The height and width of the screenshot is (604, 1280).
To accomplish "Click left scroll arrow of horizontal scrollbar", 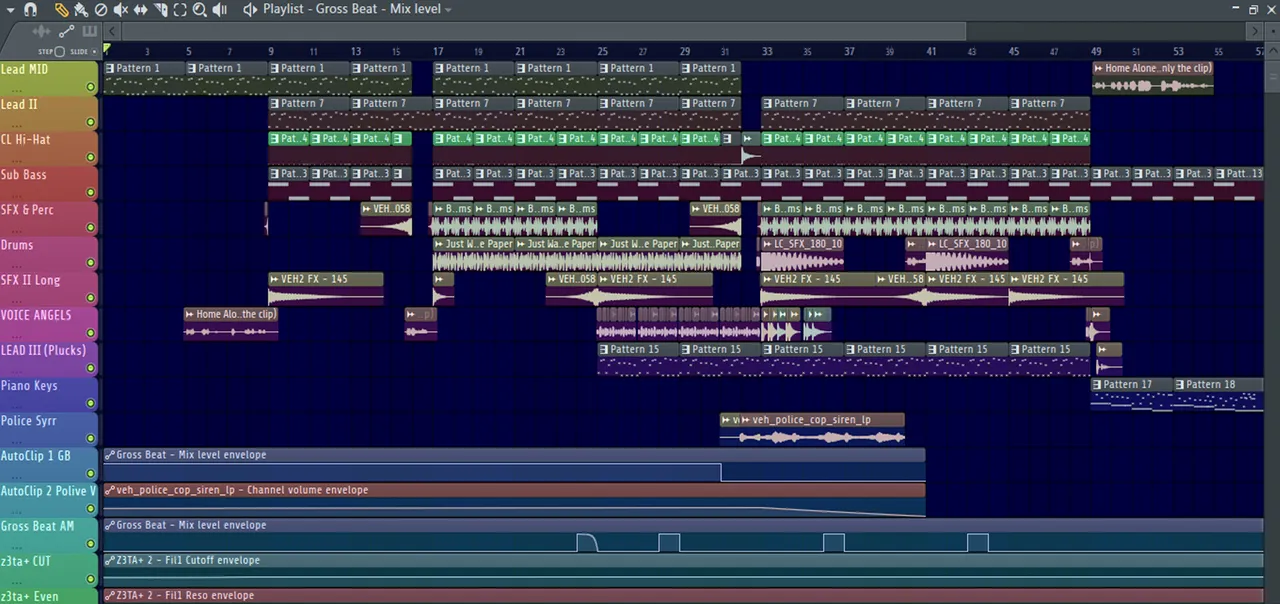I will pyautogui.click(x=112, y=32).
